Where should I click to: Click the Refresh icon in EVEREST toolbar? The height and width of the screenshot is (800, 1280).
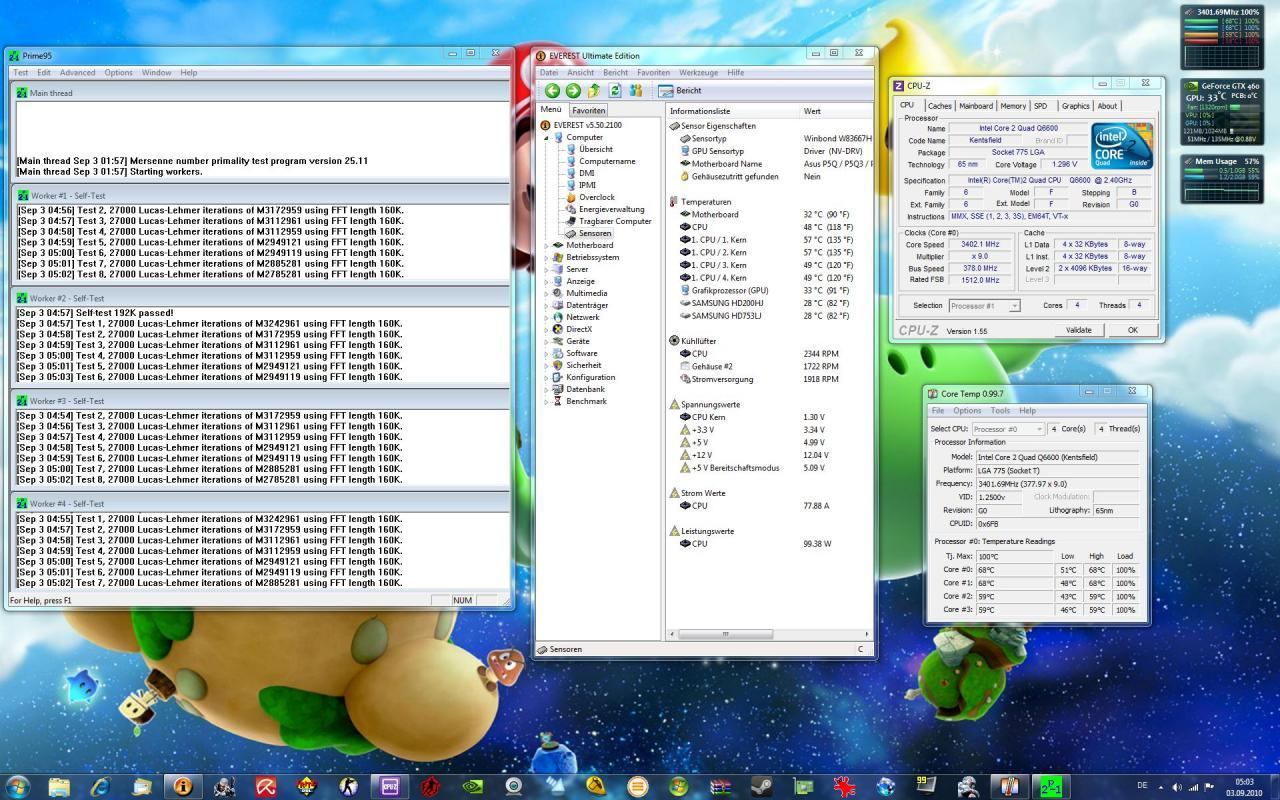615,90
